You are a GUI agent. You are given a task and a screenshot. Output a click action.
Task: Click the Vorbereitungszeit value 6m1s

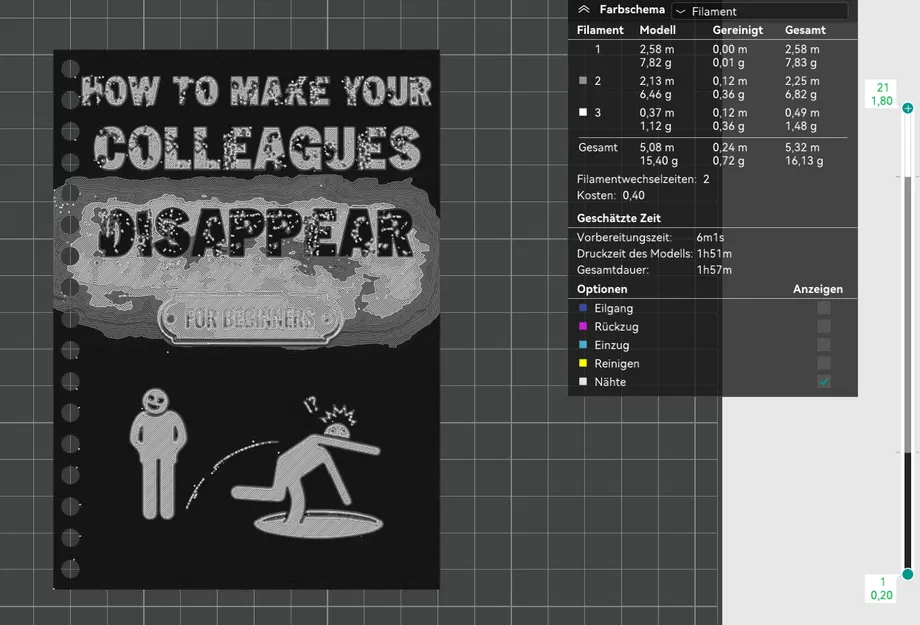pyautogui.click(x=710, y=238)
